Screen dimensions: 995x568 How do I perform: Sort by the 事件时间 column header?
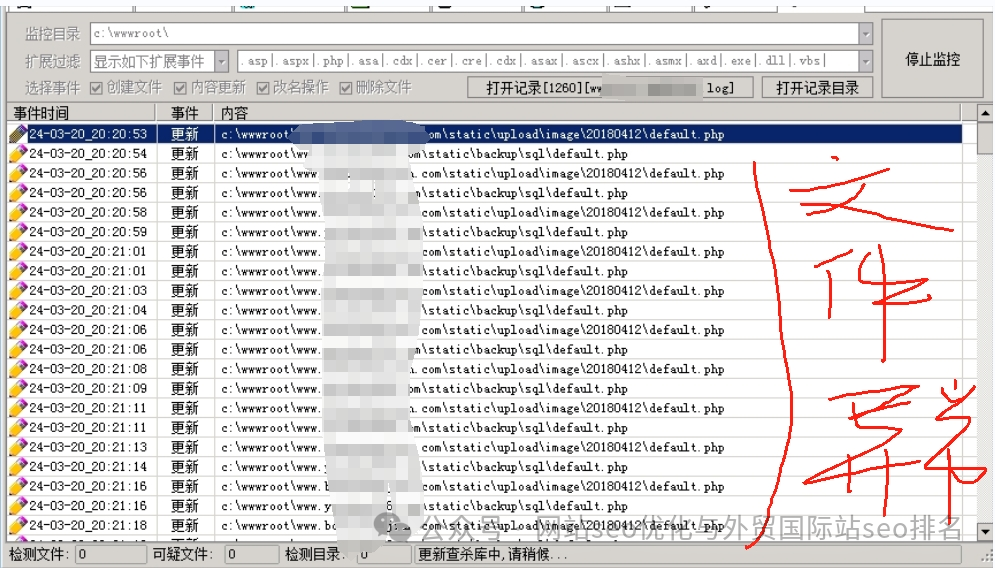[x=81, y=113]
